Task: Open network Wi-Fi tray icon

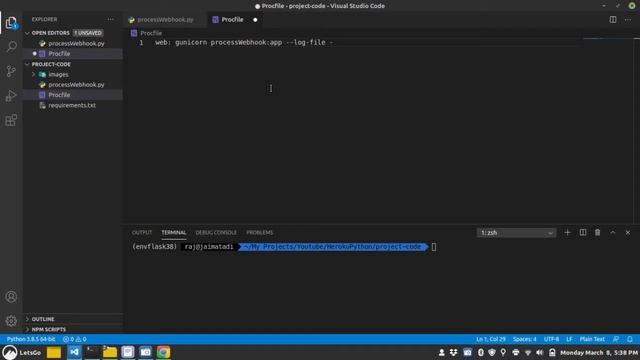Action: click(528, 352)
